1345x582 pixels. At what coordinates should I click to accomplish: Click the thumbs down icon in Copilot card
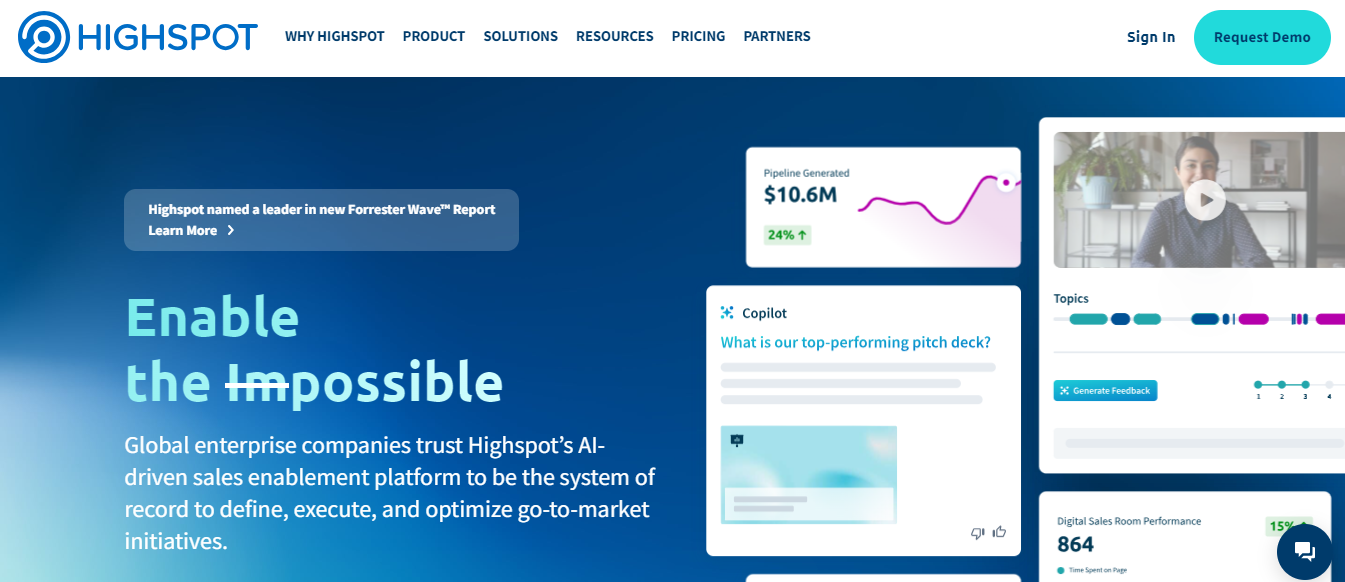tap(977, 533)
